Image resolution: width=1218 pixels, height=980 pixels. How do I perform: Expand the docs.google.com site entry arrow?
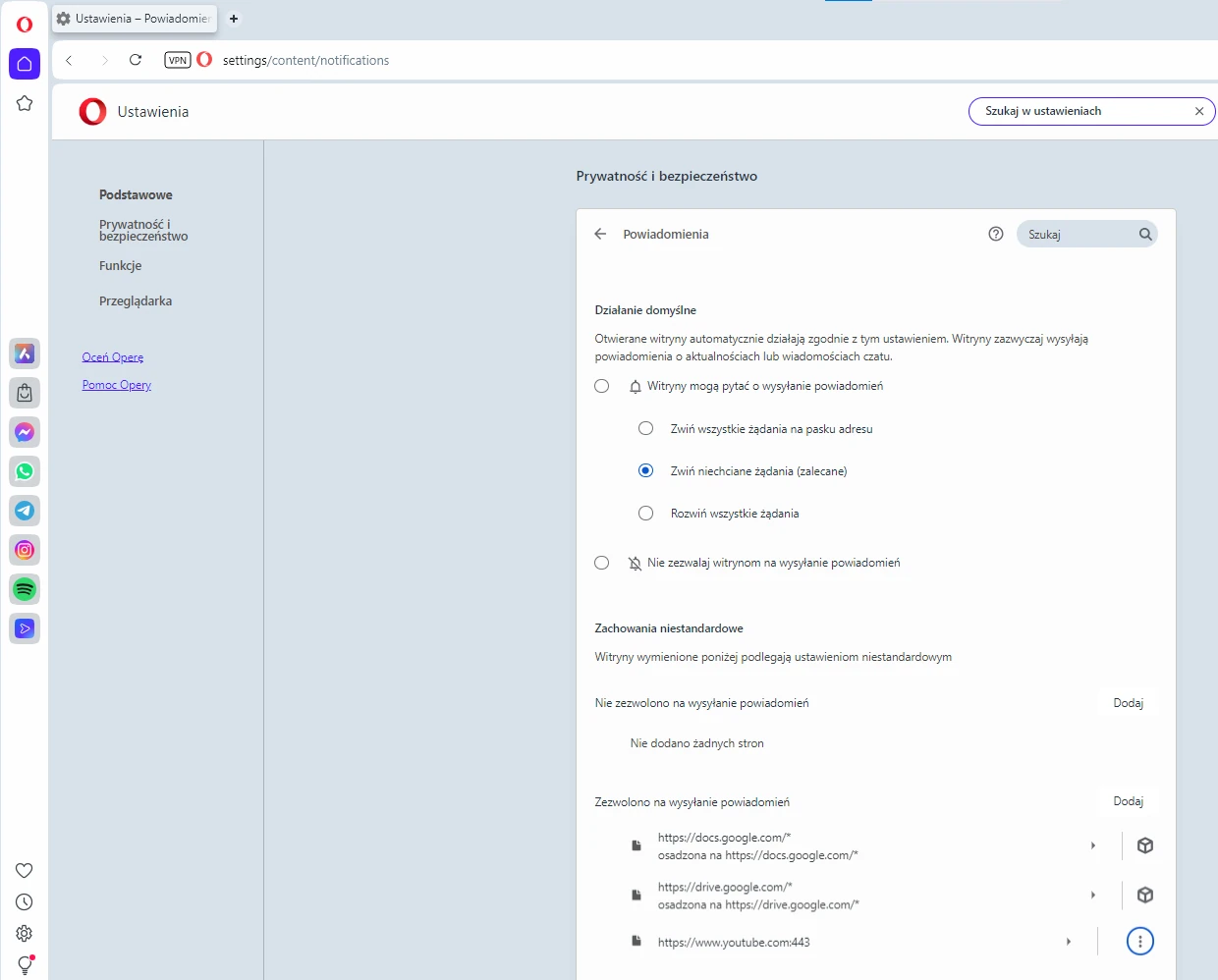point(1092,845)
